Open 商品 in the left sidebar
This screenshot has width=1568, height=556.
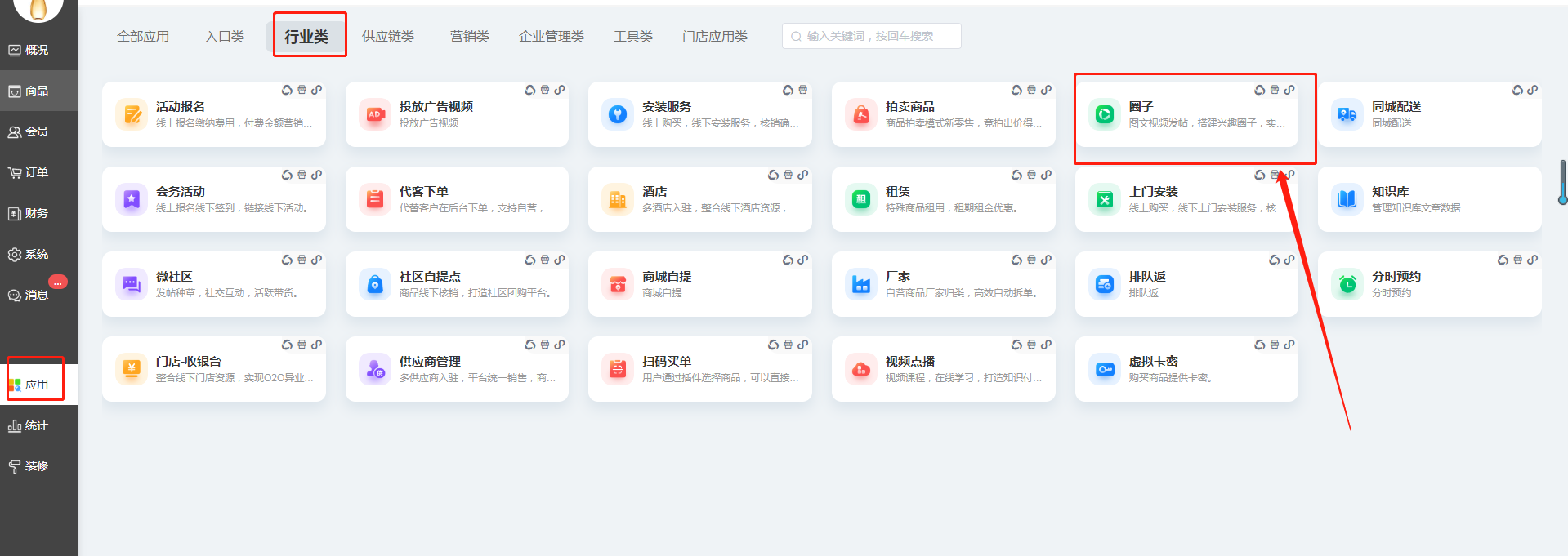(x=37, y=91)
